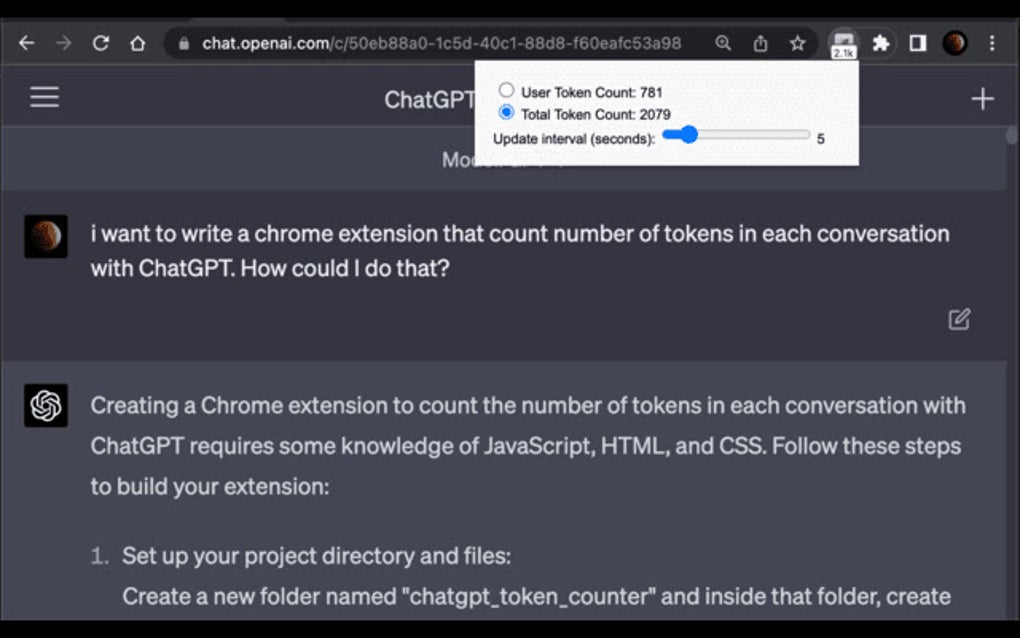The width and height of the screenshot is (1020, 638).
Task: Select the "User Token Count" option
Action: pos(506,89)
